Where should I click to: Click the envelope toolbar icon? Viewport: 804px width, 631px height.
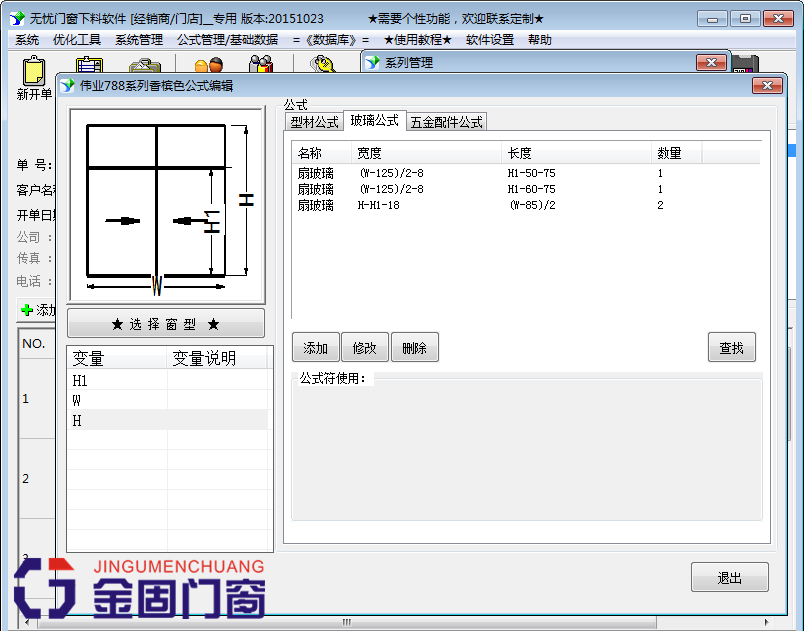(x=146, y=64)
